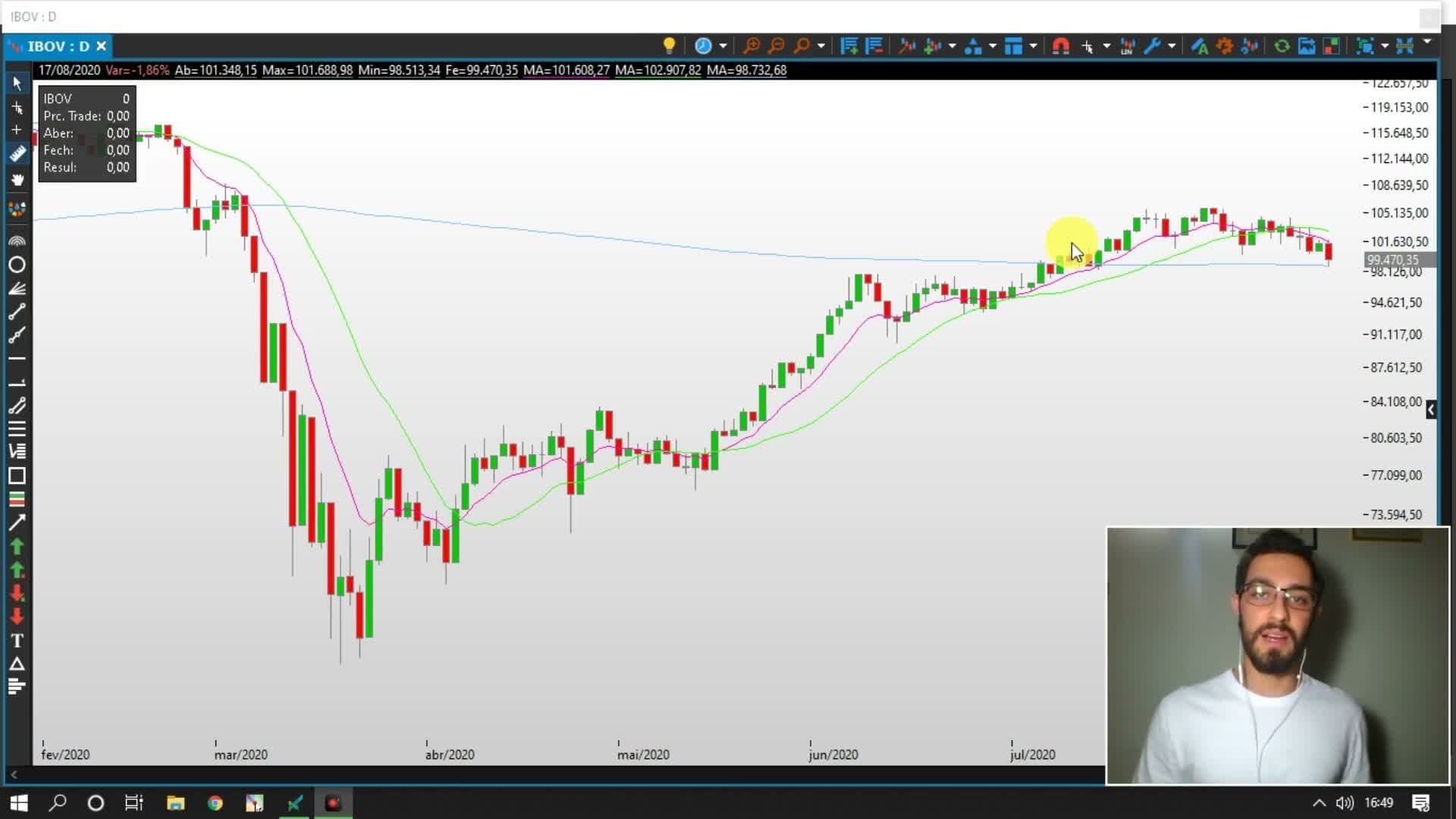Click the plain orange magnifier icon
The image size is (1456, 819).
801,46
